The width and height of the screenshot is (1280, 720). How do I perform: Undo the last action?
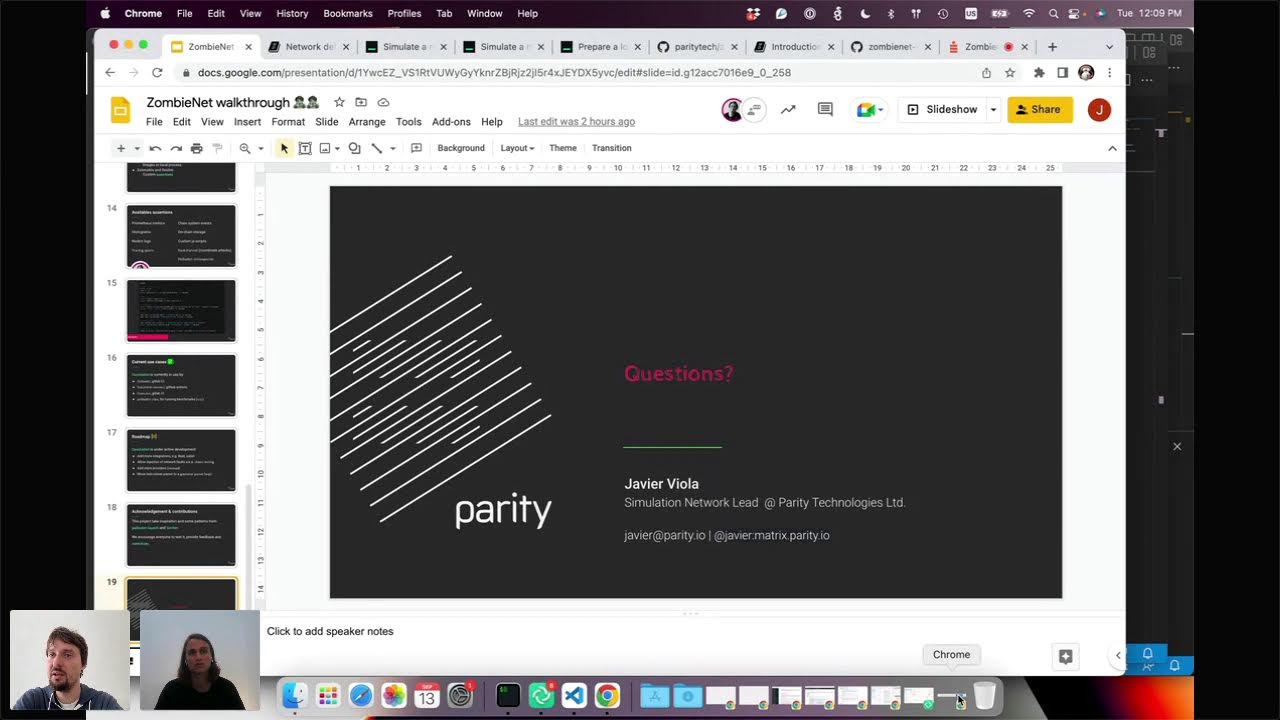point(155,148)
